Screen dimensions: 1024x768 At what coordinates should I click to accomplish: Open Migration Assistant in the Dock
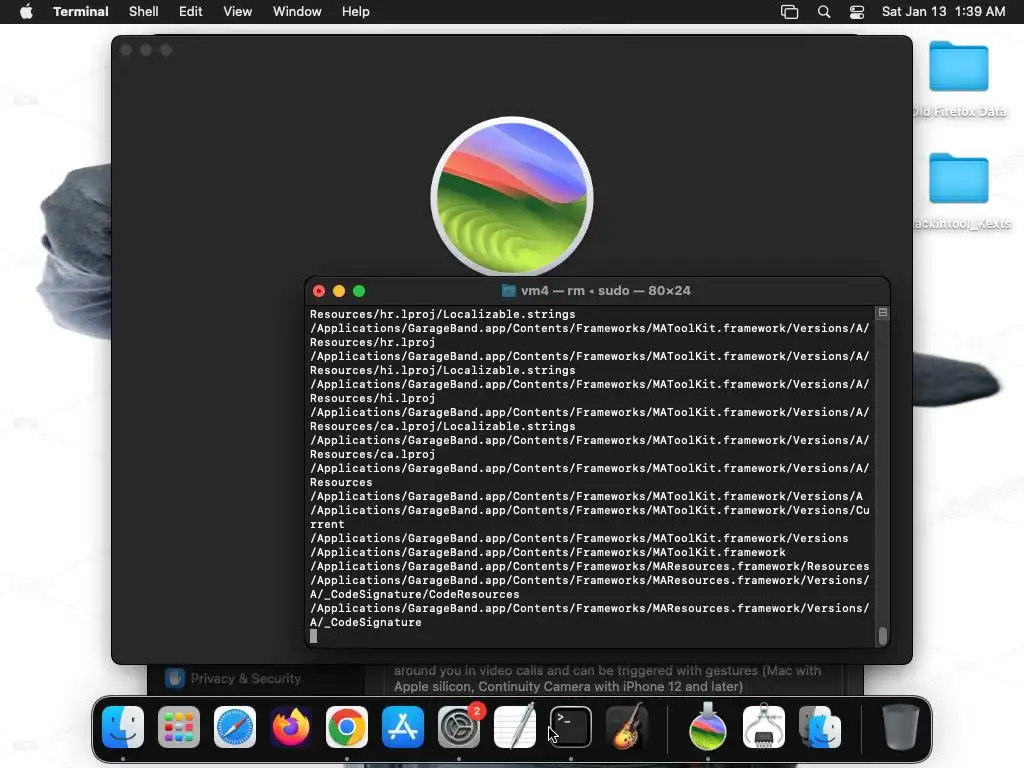[820, 727]
